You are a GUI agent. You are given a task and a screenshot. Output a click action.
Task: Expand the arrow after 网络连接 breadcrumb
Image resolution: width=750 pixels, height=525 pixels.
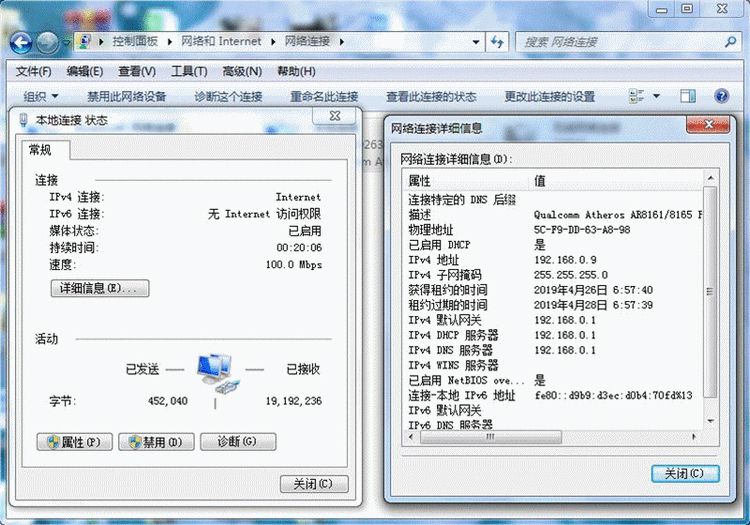342,42
